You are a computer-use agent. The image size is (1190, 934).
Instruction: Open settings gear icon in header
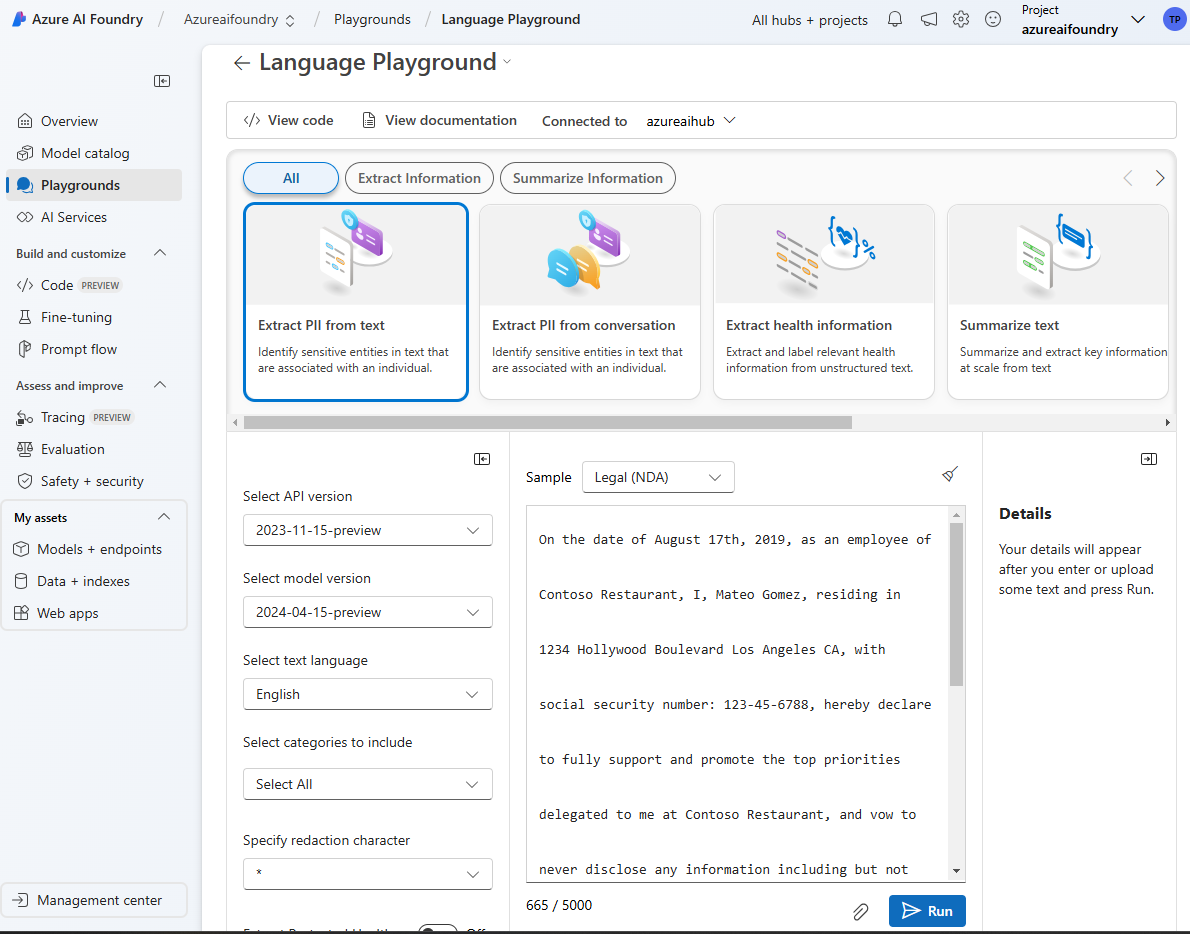pos(961,20)
